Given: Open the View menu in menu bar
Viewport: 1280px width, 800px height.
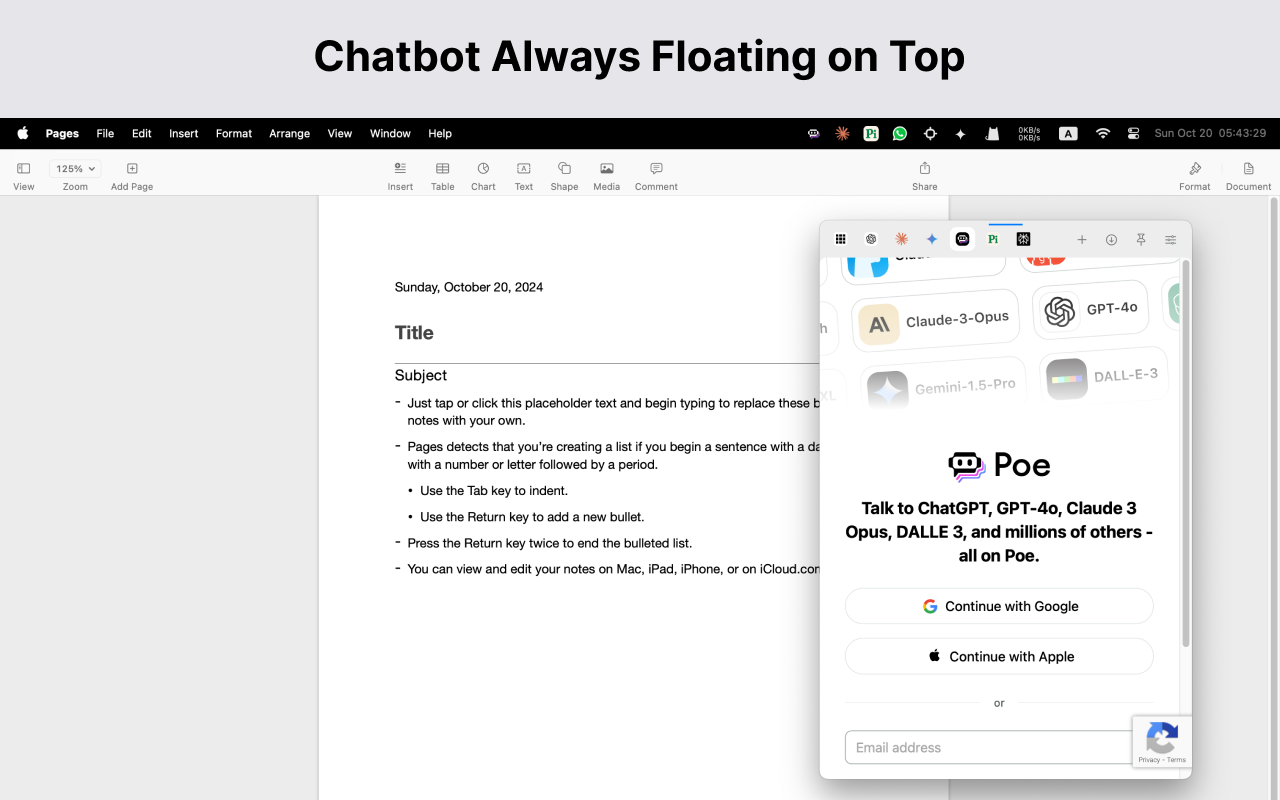Looking at the screenshot, I should tap(340, 133).
